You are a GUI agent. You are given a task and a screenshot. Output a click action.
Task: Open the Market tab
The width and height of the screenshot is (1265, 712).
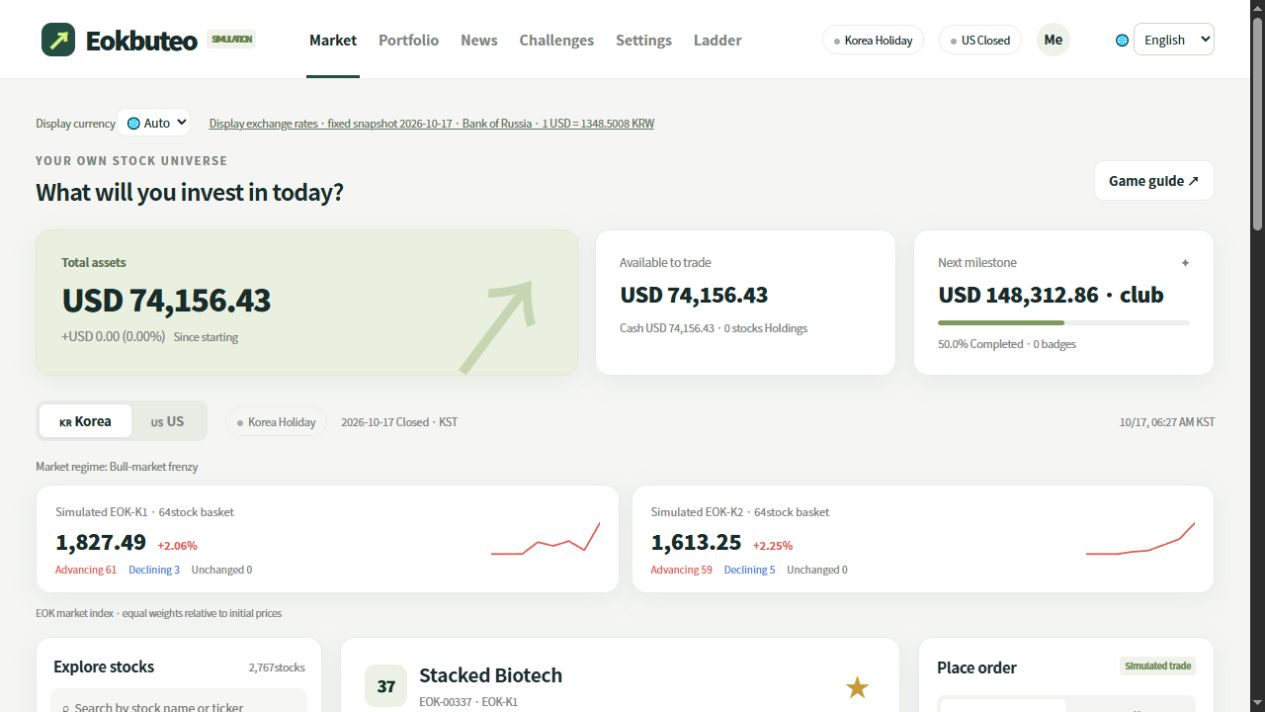coord(333,40)
